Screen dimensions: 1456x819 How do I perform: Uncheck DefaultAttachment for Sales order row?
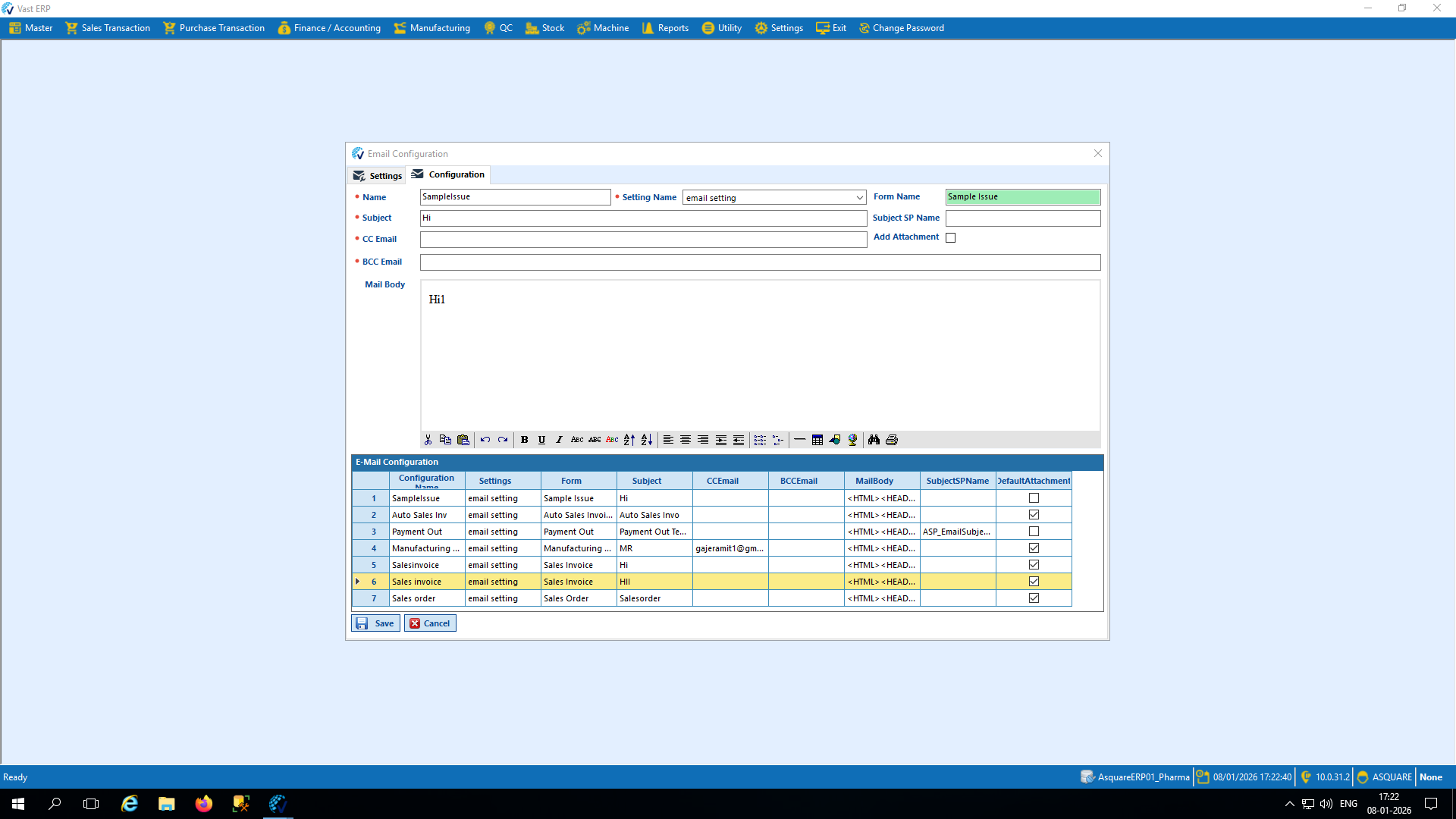click(x=1034, y=598)
